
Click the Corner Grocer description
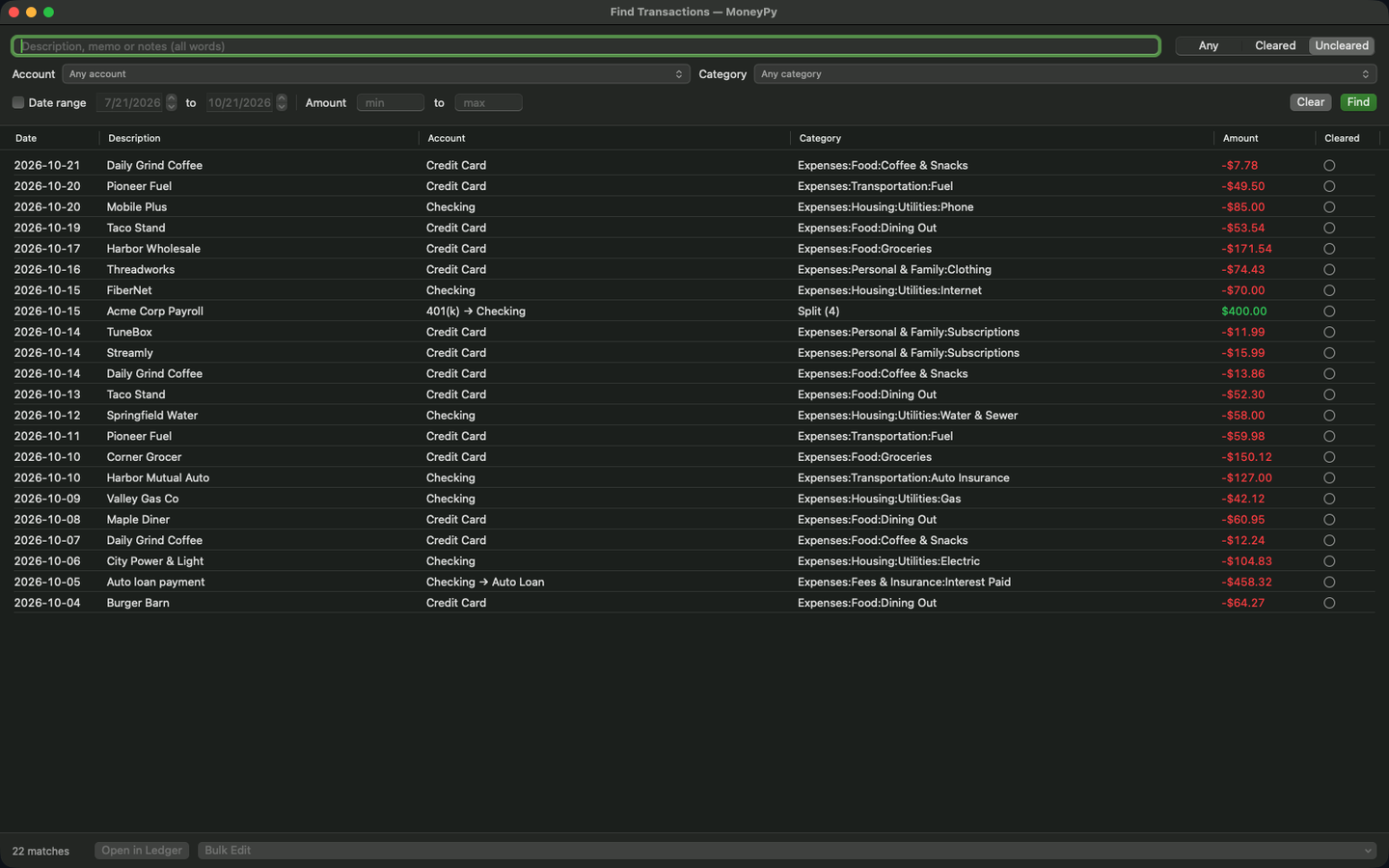(144, 457)
